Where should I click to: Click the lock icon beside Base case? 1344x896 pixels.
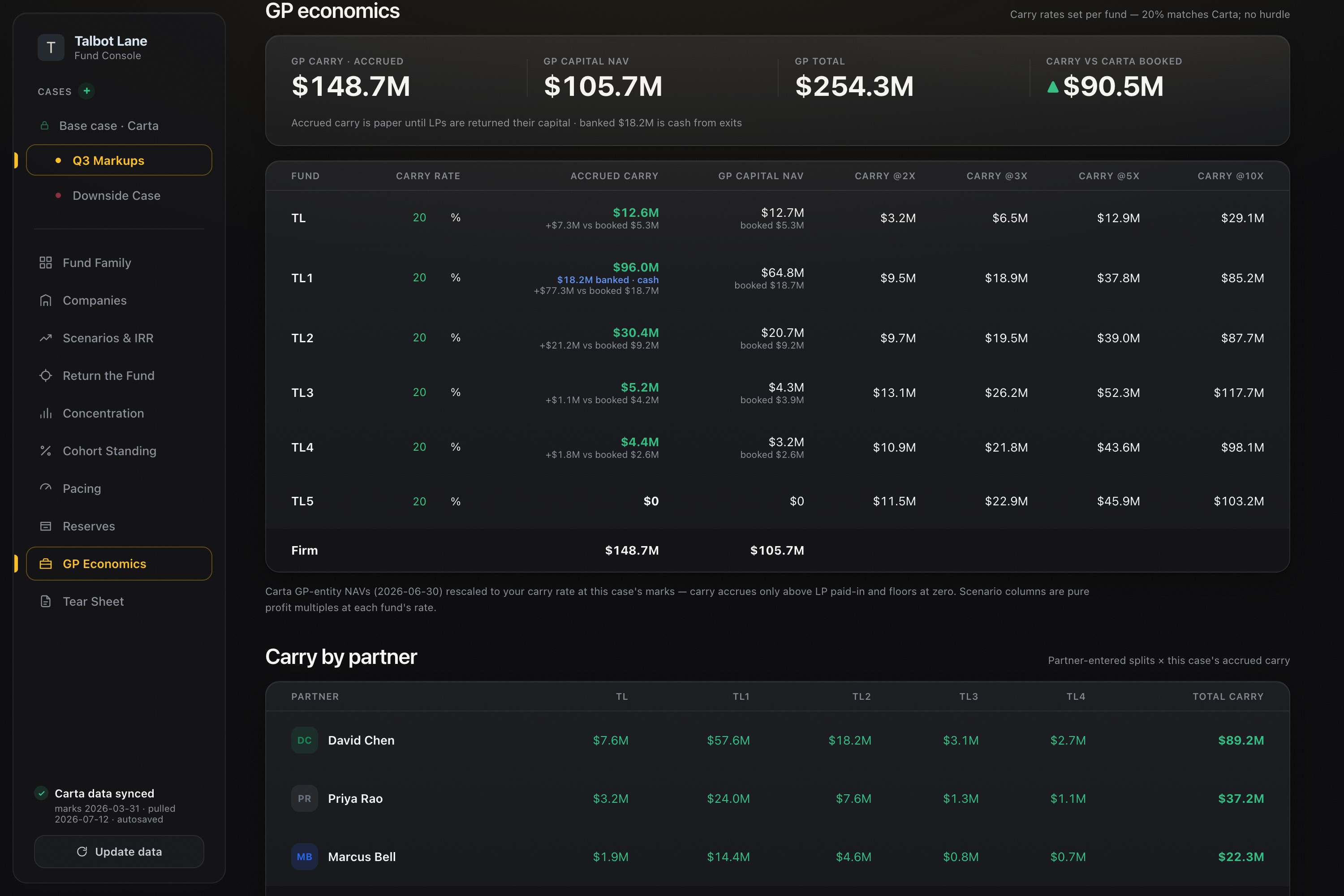[x=44, y=125]
